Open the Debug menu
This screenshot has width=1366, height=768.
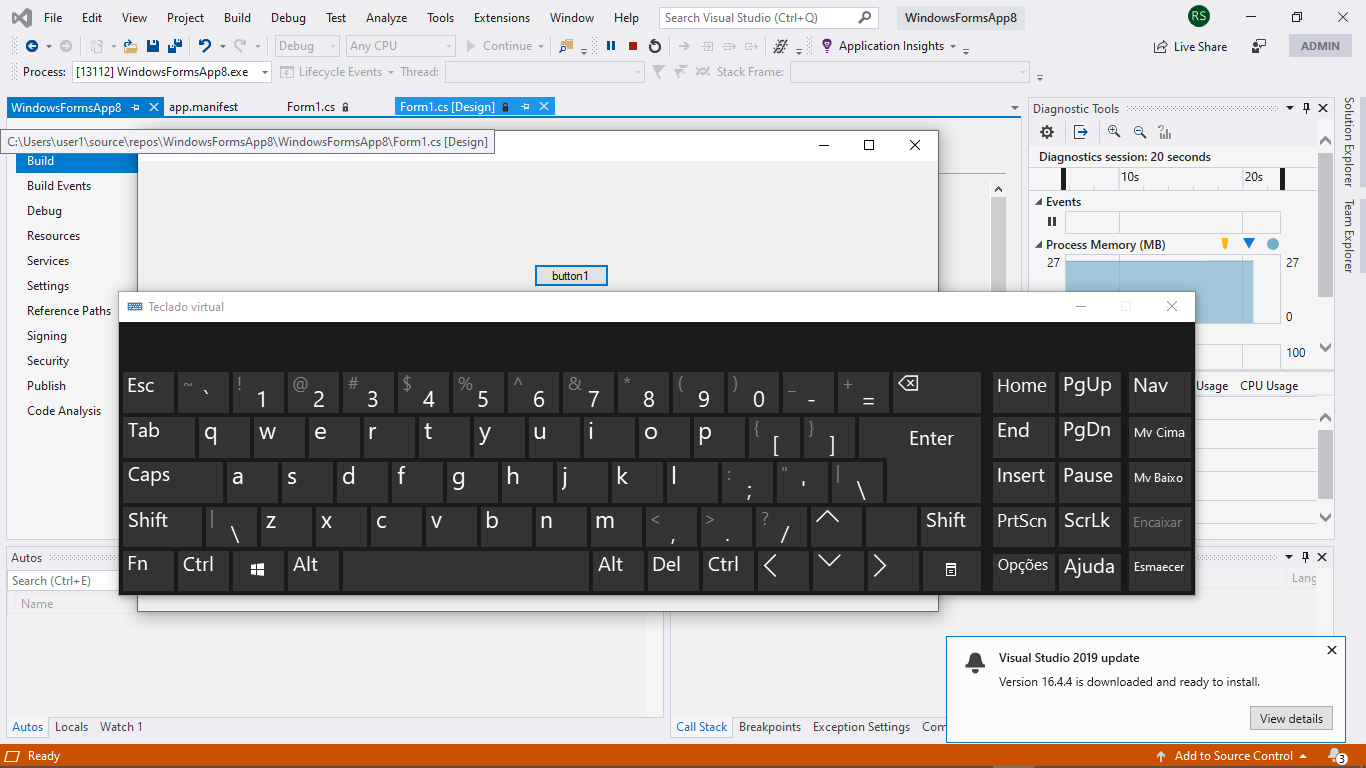tap(288, 18)
